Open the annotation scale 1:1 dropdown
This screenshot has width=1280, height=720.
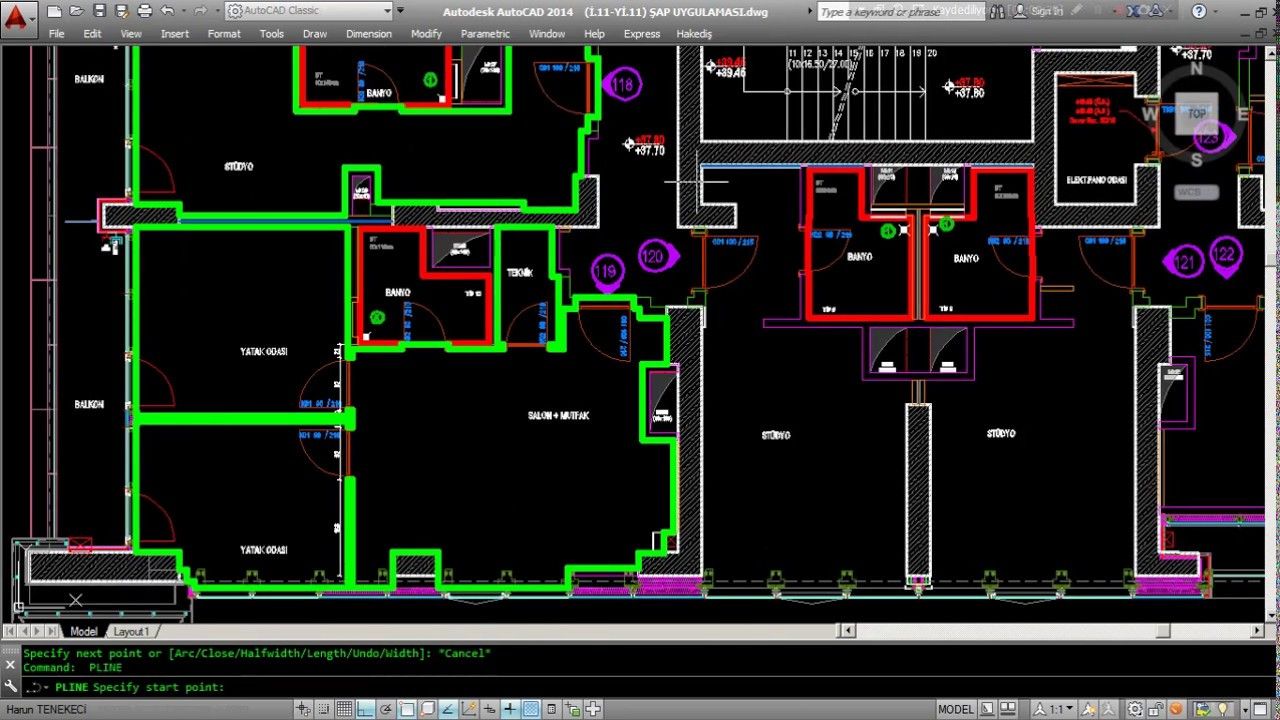click(1057, 709)
